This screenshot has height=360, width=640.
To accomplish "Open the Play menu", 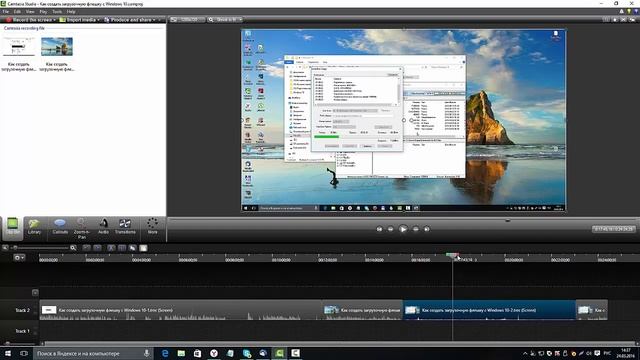I will coord(43,11).
